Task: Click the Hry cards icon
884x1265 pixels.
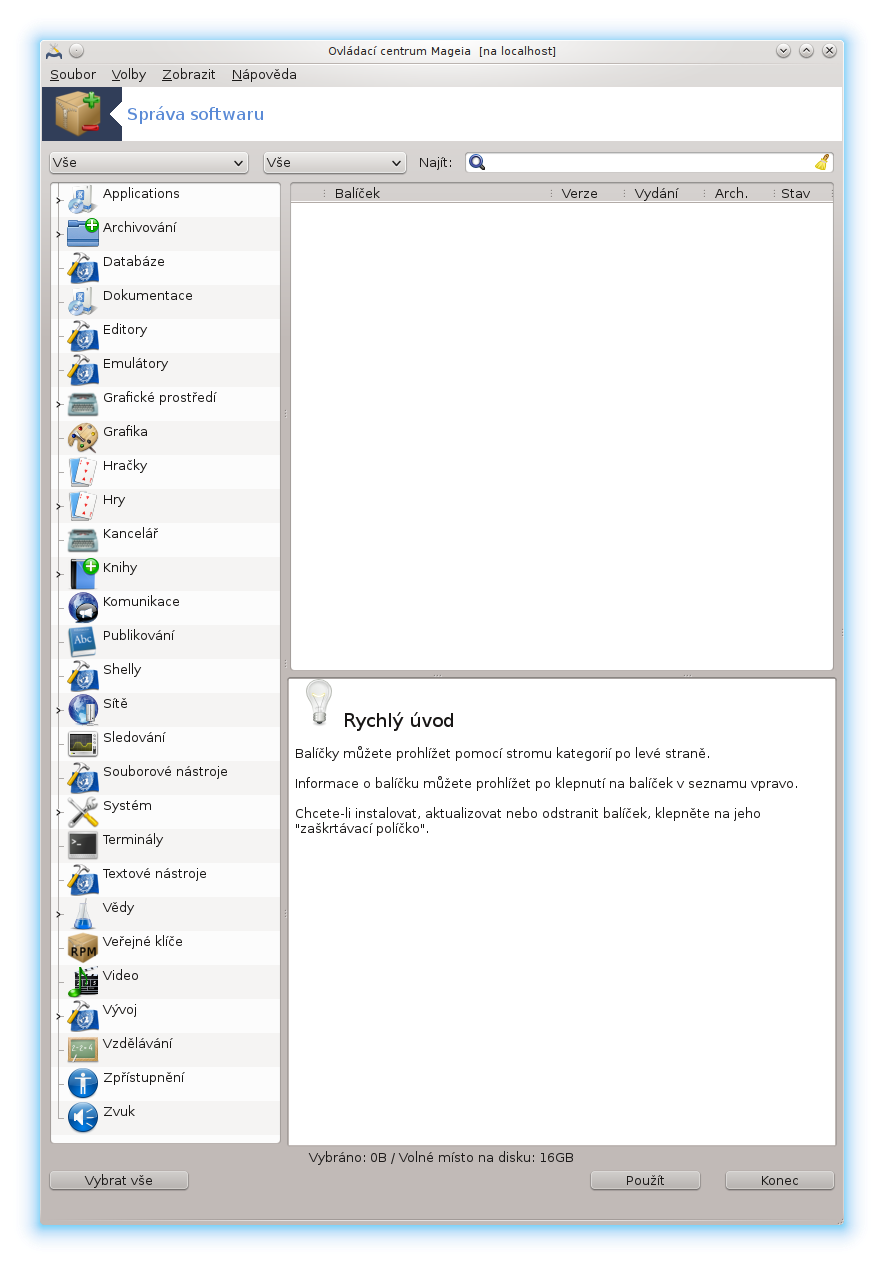Action: 83,506
